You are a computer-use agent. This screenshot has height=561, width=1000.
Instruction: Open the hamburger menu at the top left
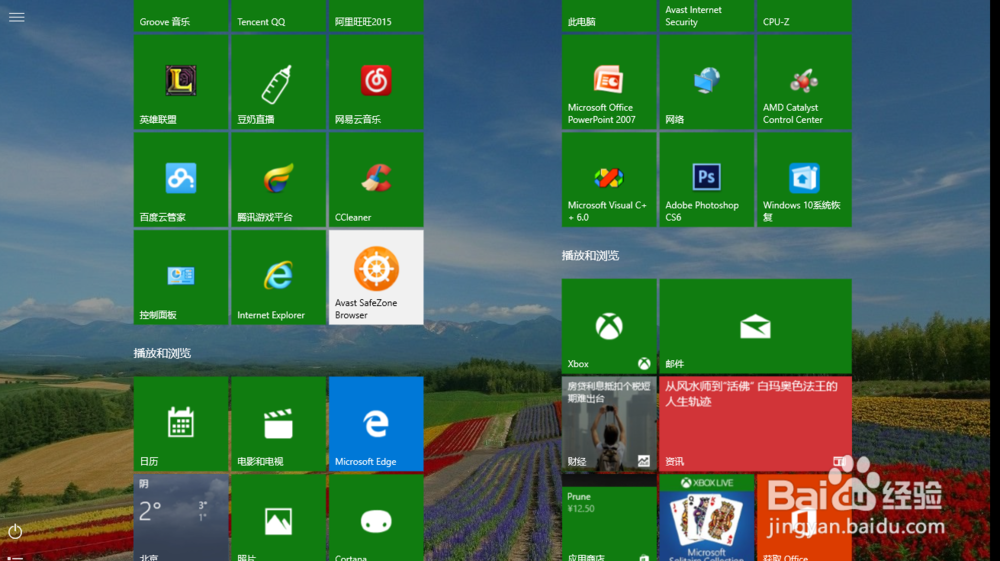coord(17,17)
